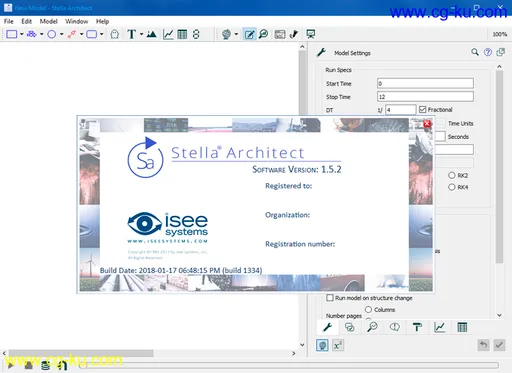The image size is (512, 373).
Task: Detach the Model Settings panel
Action: coord(501,52)
